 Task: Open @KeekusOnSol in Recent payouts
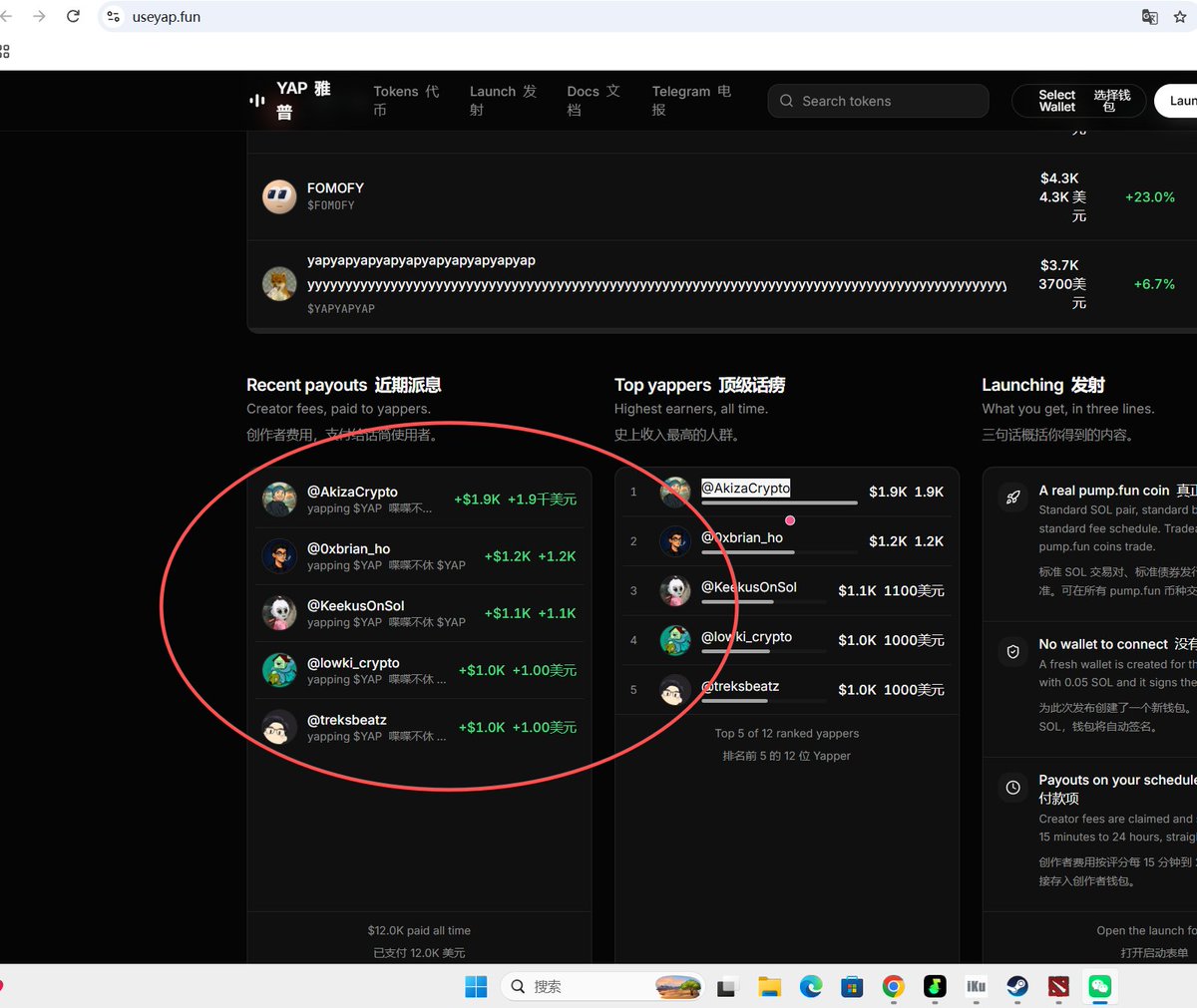[x=419, y=613]
